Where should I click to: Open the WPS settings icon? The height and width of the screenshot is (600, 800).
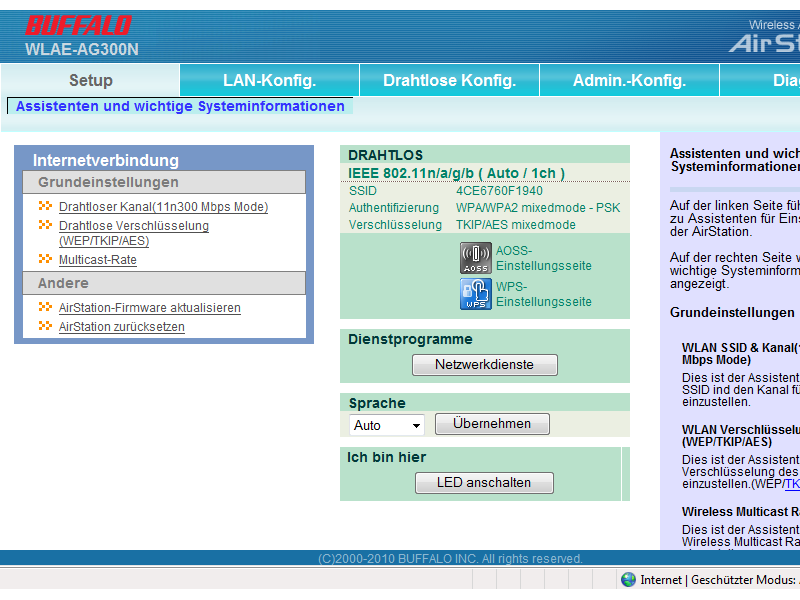[476, 294]
